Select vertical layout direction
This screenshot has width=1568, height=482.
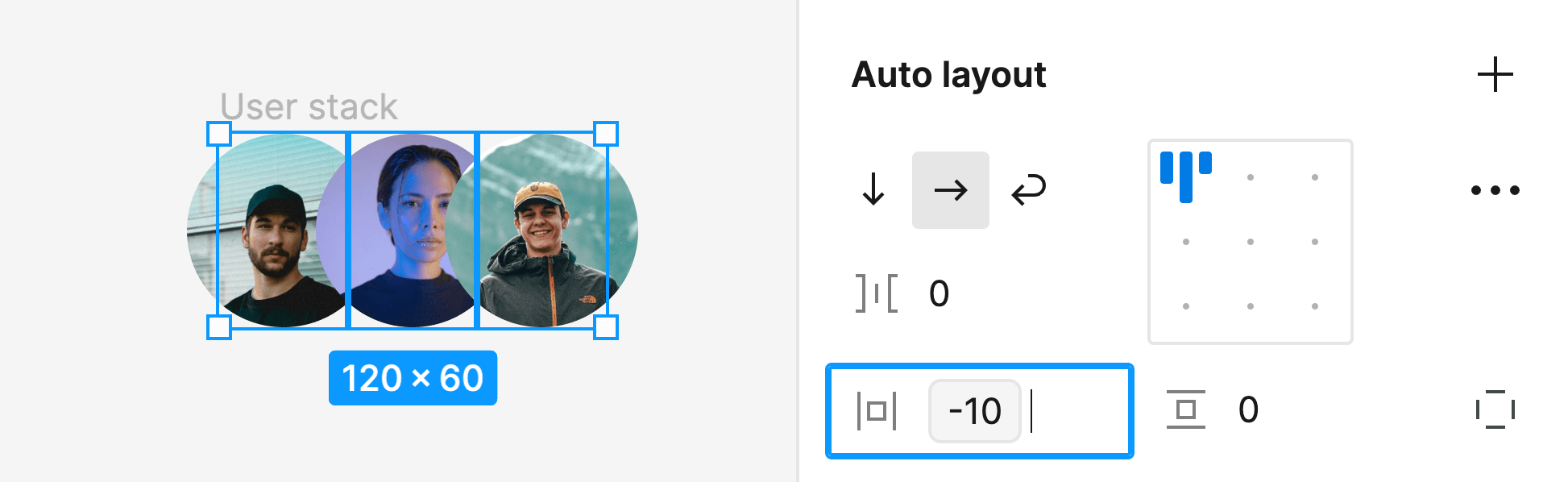pyautogui.click(x=873, y=190)
